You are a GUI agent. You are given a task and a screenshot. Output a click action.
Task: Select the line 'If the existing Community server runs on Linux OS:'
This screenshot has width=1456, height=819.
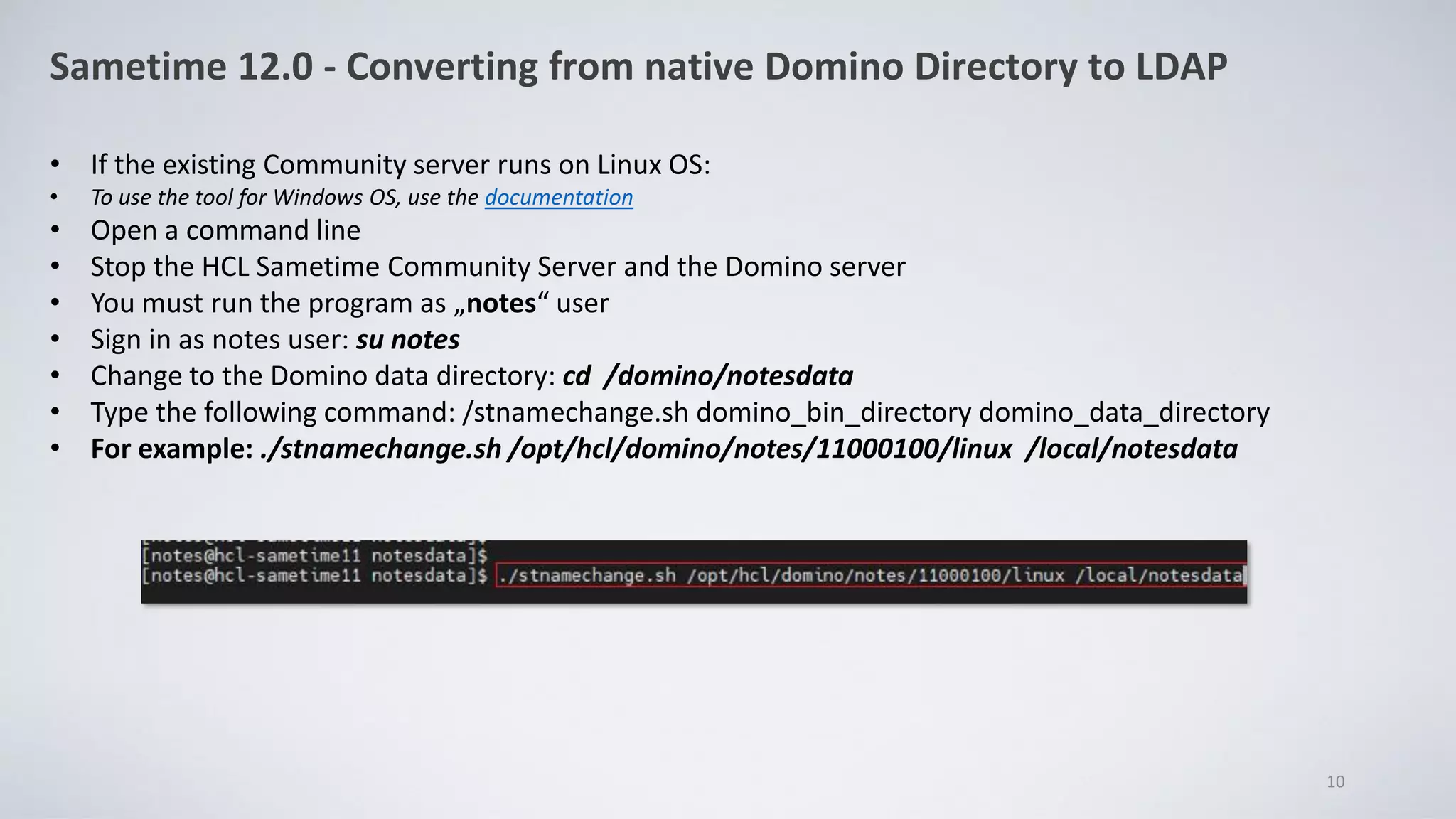pos(400,165)
